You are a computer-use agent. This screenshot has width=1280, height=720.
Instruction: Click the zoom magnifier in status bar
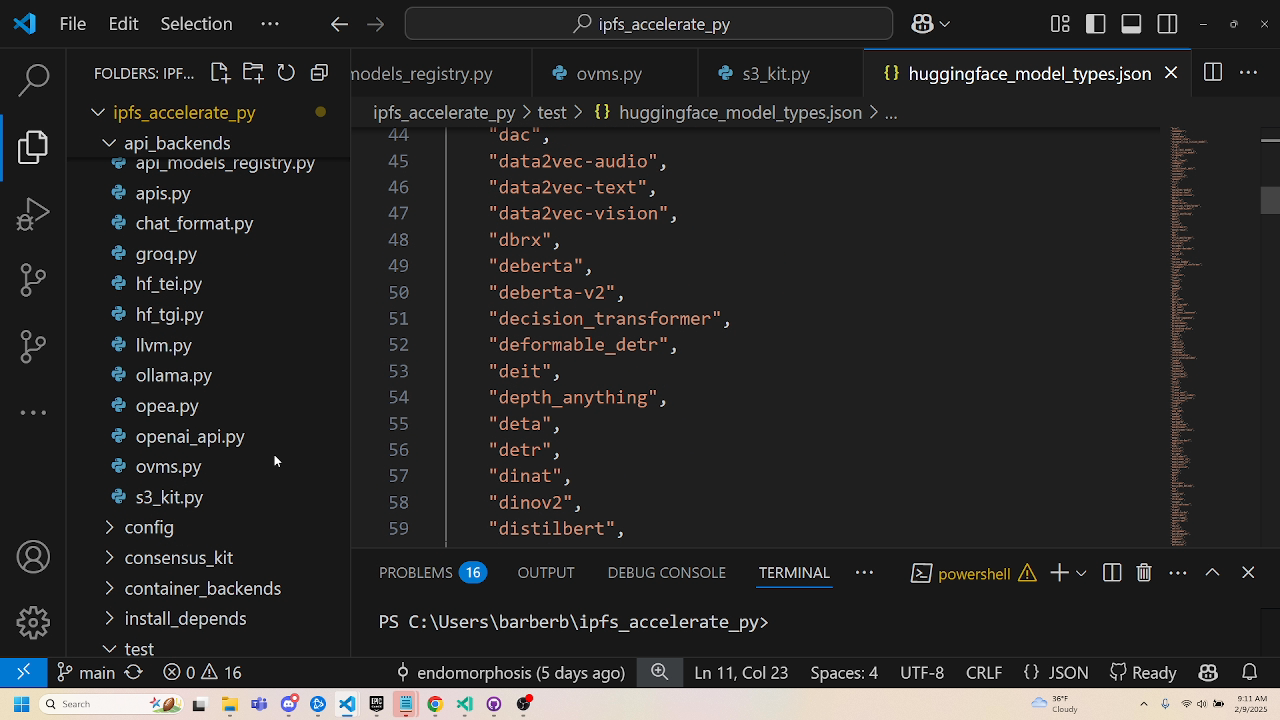coord(660,672)
